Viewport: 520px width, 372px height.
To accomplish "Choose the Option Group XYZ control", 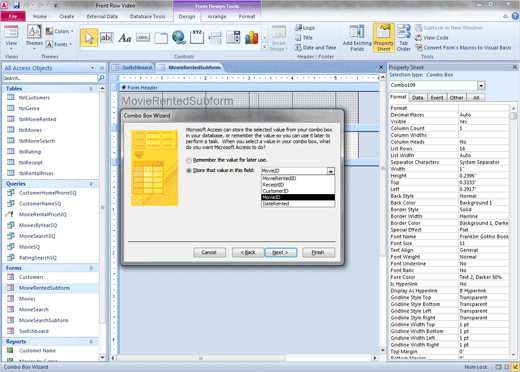I will (x=197, y=37).
